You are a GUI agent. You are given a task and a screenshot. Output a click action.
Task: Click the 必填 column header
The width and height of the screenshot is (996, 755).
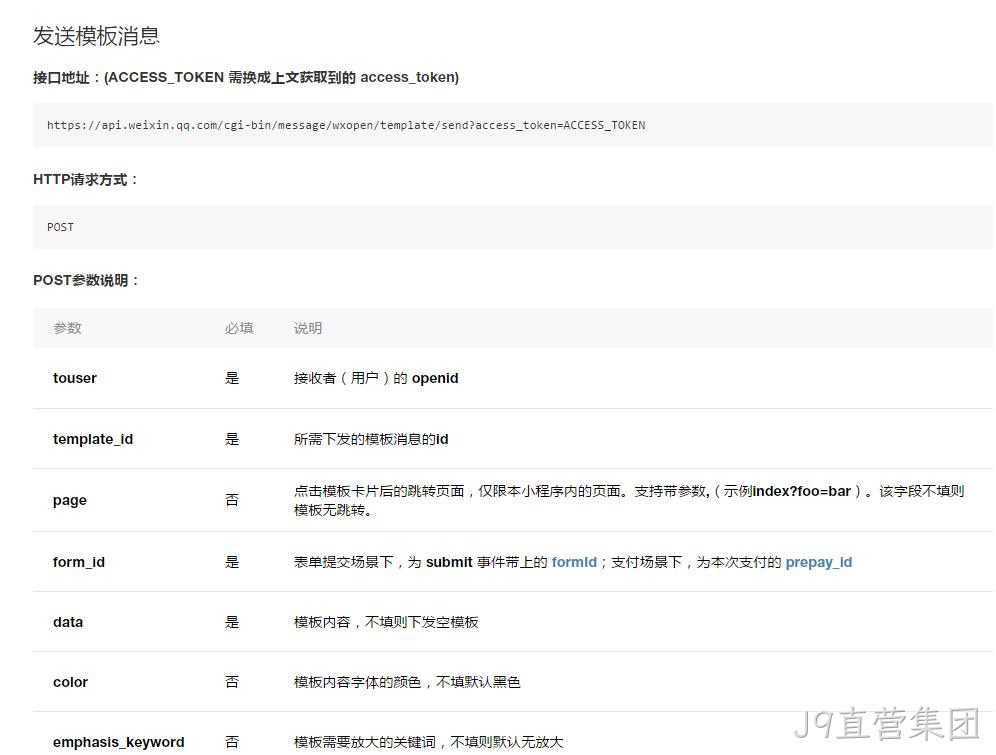[239, 328]
